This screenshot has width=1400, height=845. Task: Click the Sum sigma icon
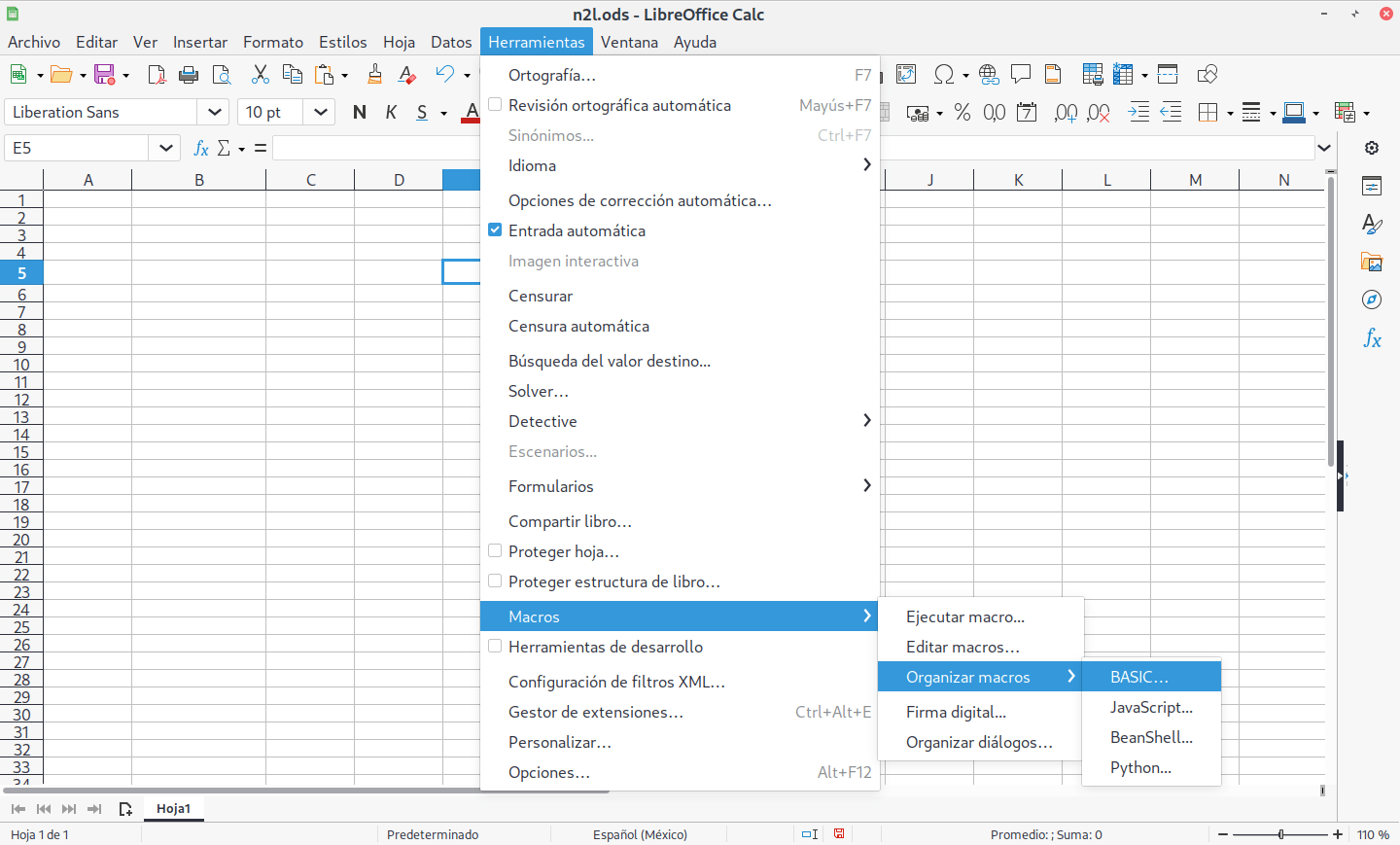(224, 148)
